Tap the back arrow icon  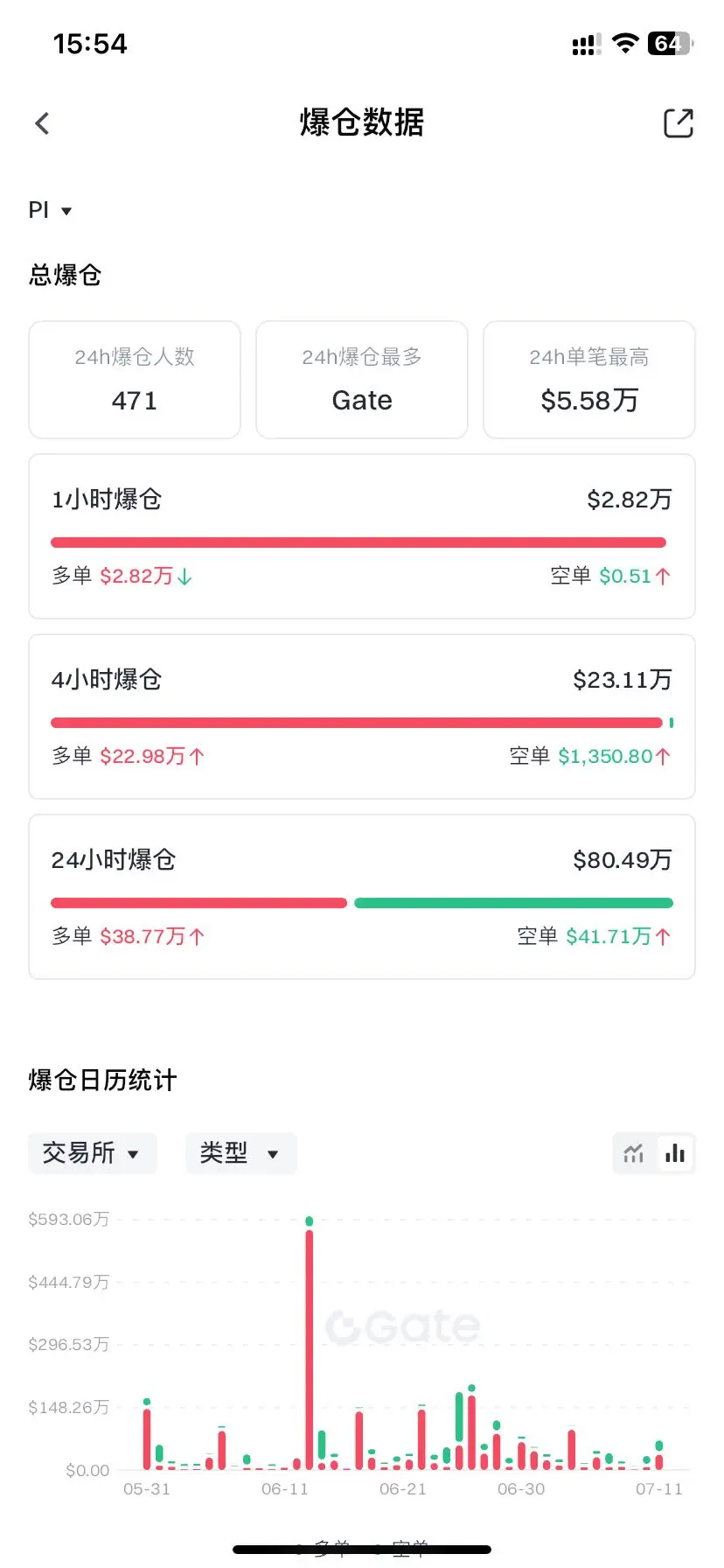tap(42, 123)
